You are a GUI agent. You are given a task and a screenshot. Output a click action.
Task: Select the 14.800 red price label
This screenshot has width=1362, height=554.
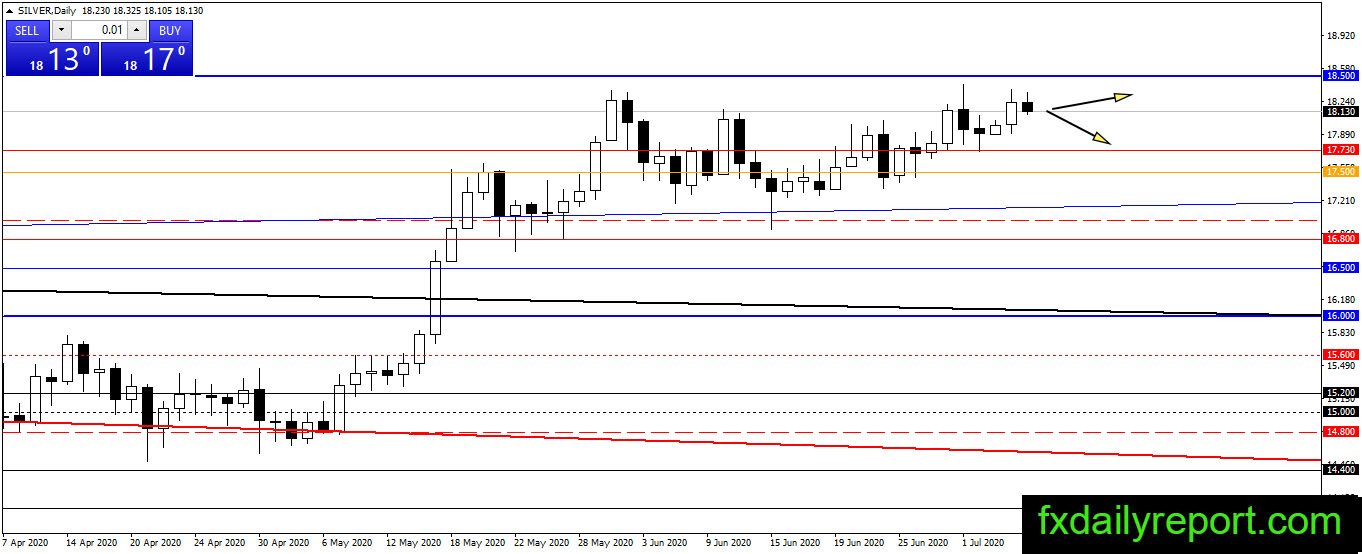[1340, 432]
